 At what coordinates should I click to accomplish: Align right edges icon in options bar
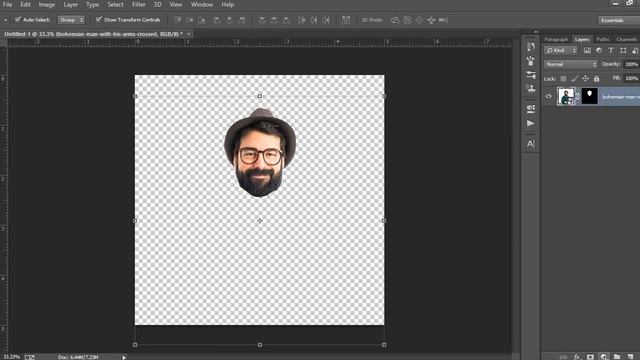tap(242, 20)
